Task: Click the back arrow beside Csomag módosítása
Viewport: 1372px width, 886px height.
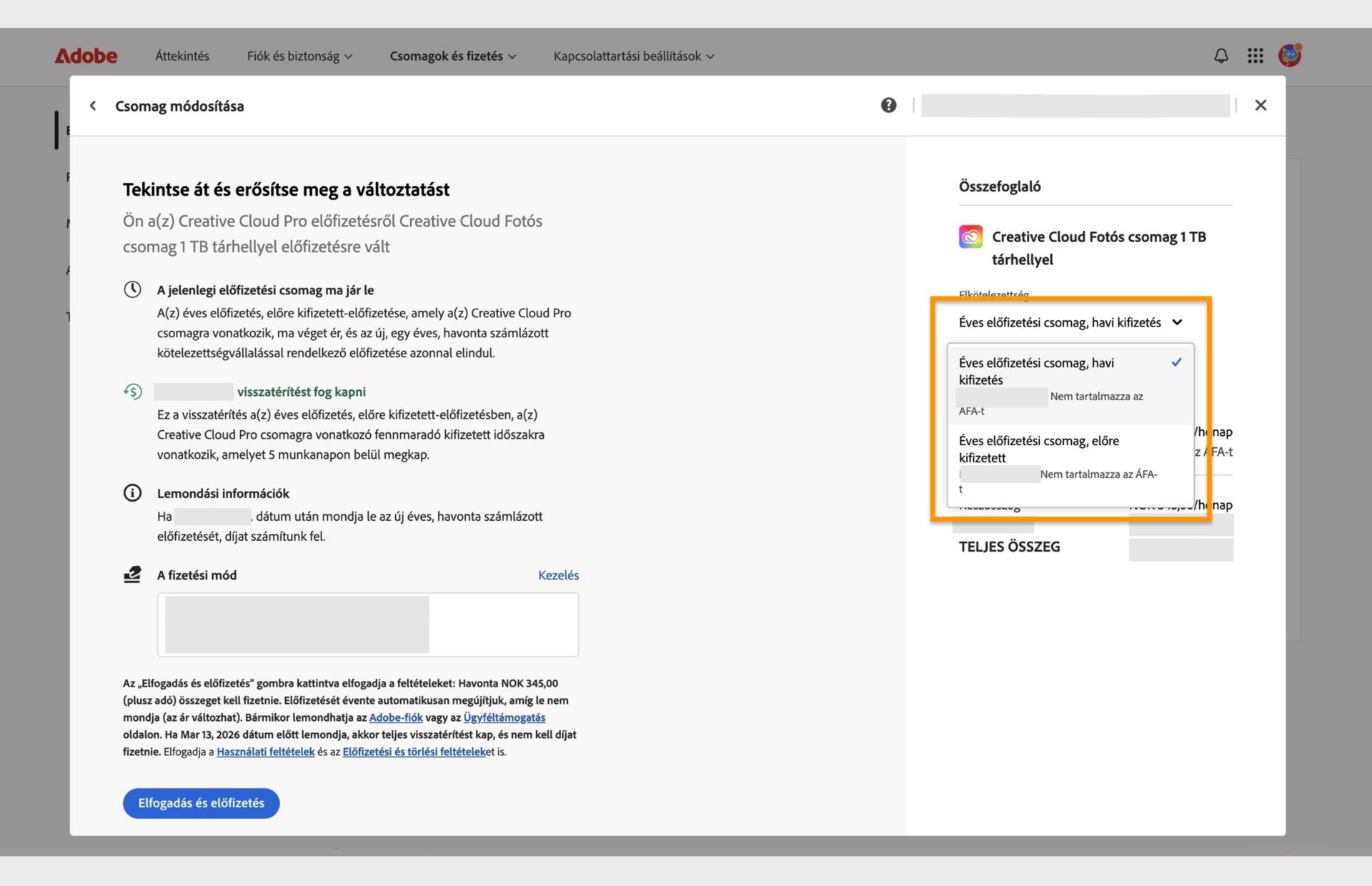Action: [93, 106]
